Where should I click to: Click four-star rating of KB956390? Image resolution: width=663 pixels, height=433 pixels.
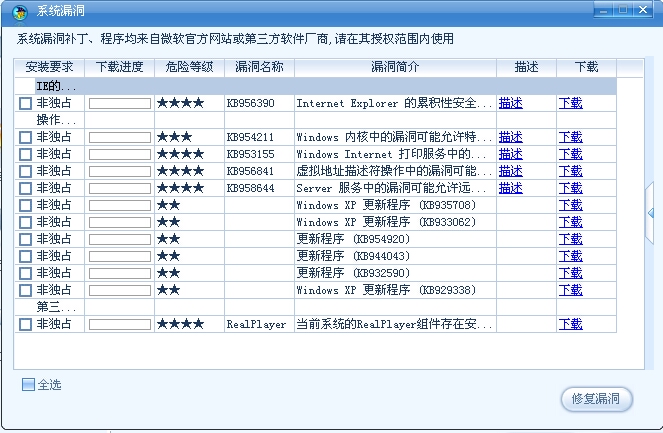pyautogui.click(x=181, y=103)
